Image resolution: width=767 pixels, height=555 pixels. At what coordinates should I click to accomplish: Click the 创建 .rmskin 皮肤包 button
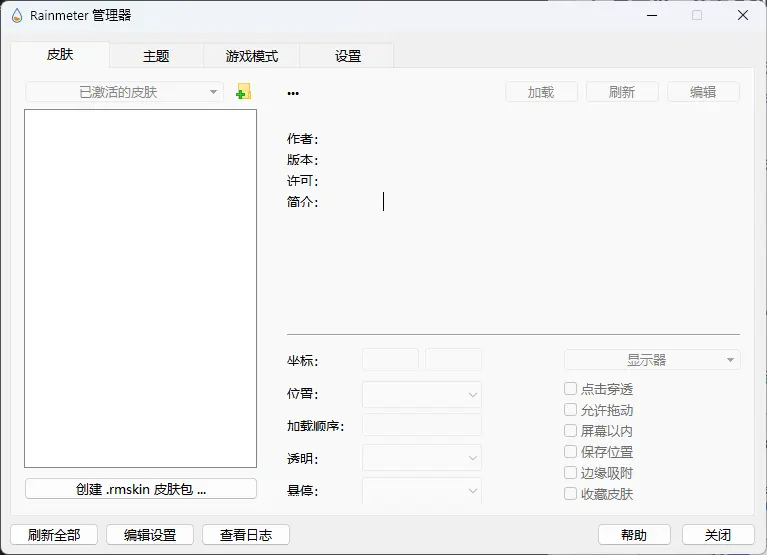pos(140,489)
